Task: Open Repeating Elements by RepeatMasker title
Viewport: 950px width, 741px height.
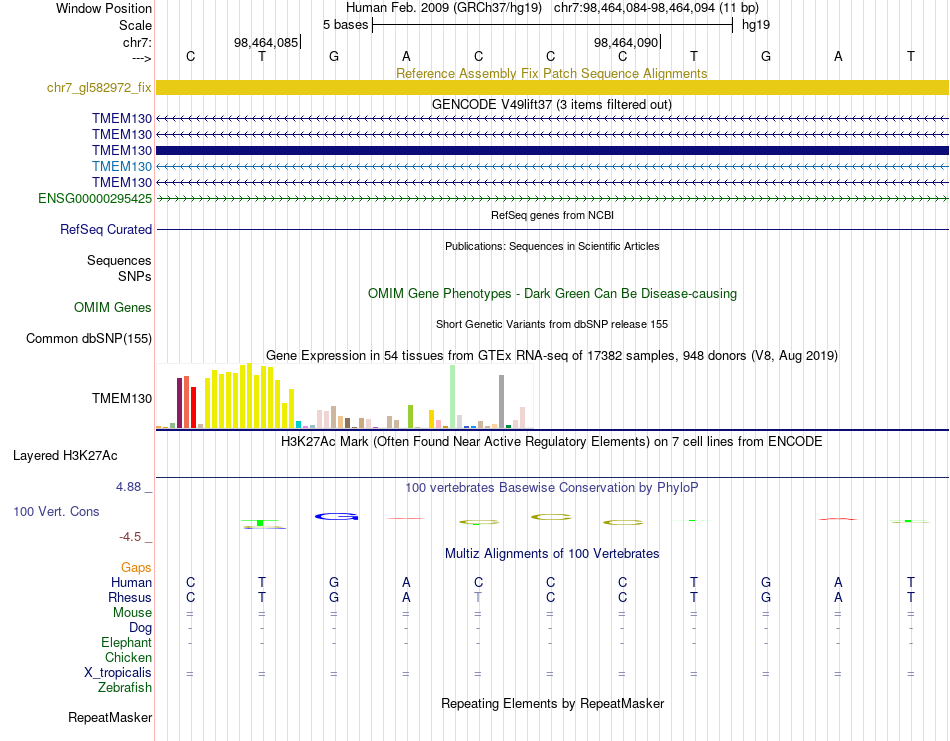Action: 552,703
